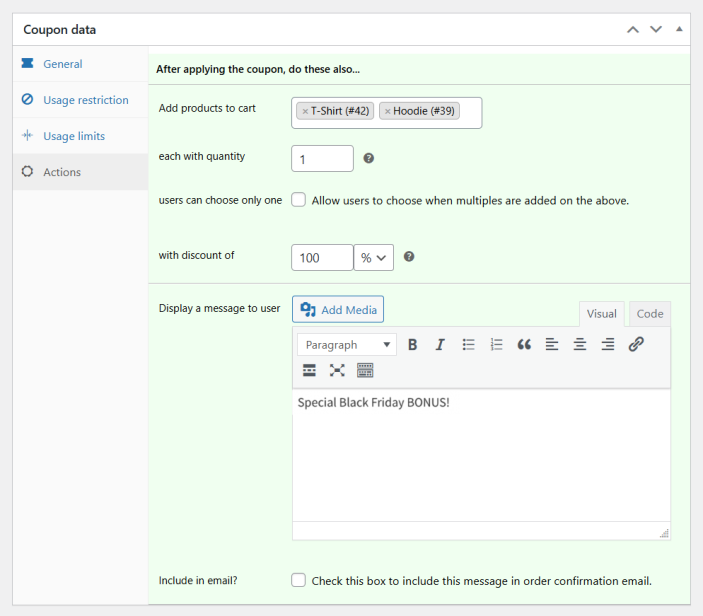Open the insert link tool
Screen dimensions: 703x616
636,345
